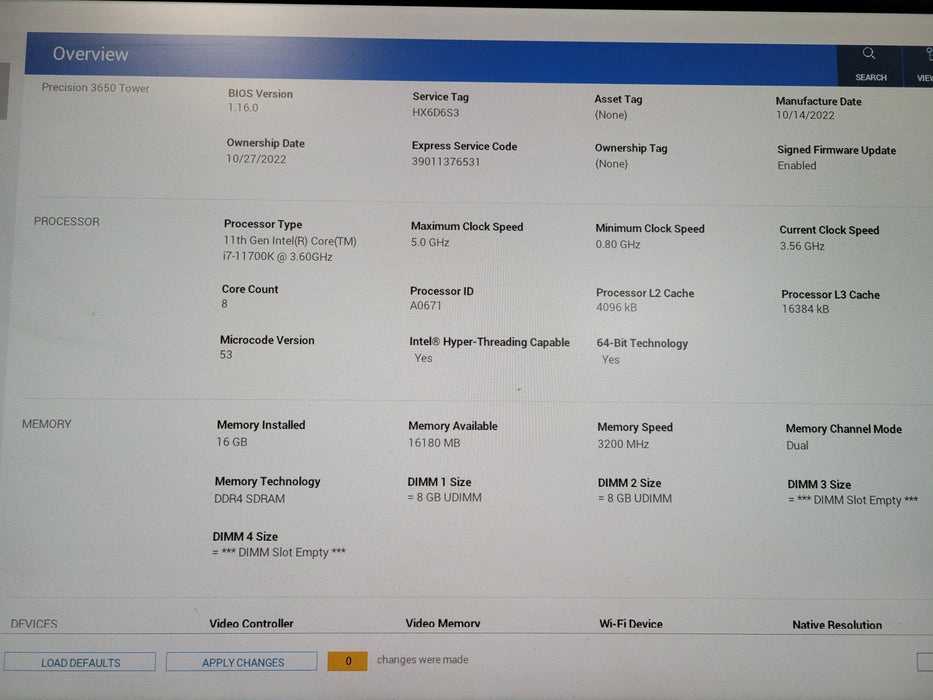Select Microcode Version value 53

pyautogui.click(x=226, y=355)
